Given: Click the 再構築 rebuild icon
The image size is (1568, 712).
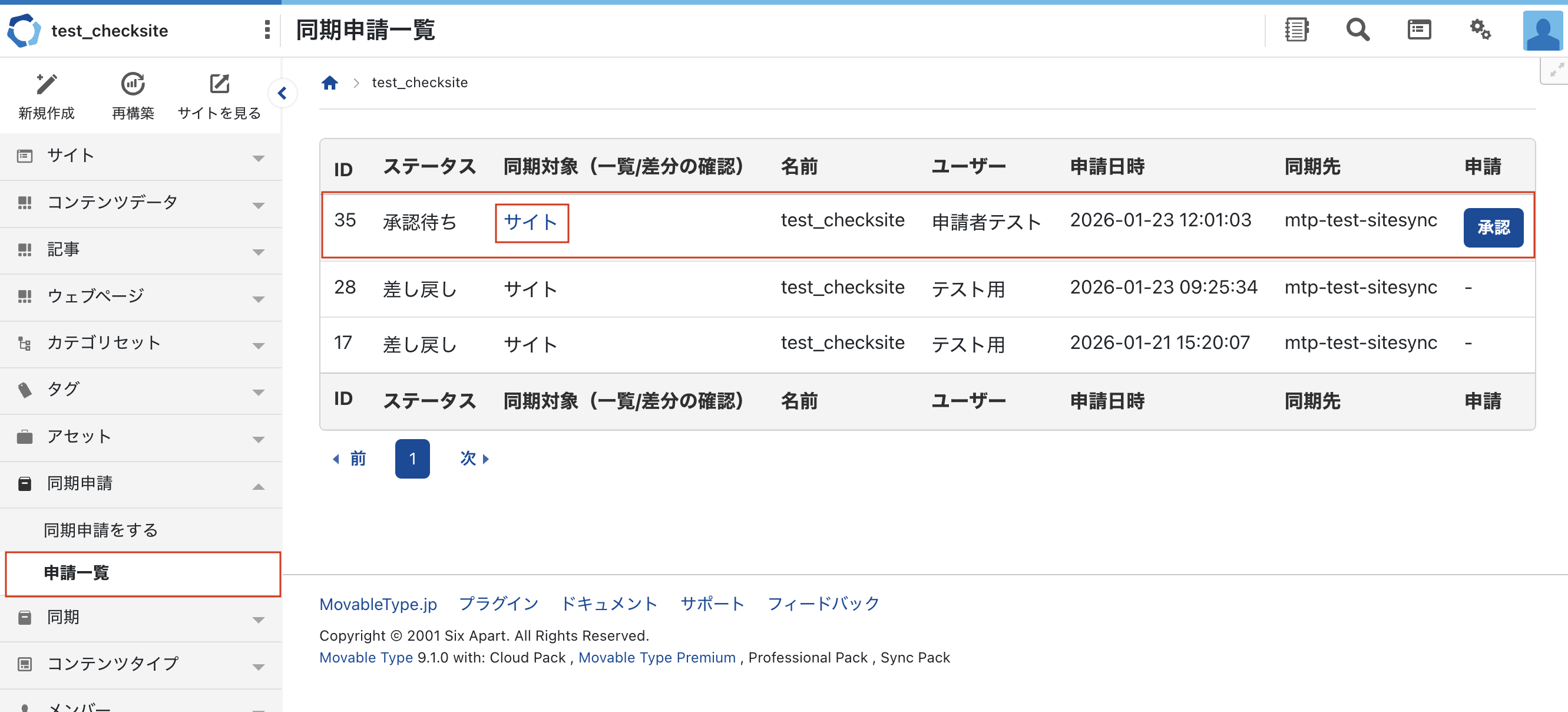Looking at the screenshot, I should coord(133,84).
